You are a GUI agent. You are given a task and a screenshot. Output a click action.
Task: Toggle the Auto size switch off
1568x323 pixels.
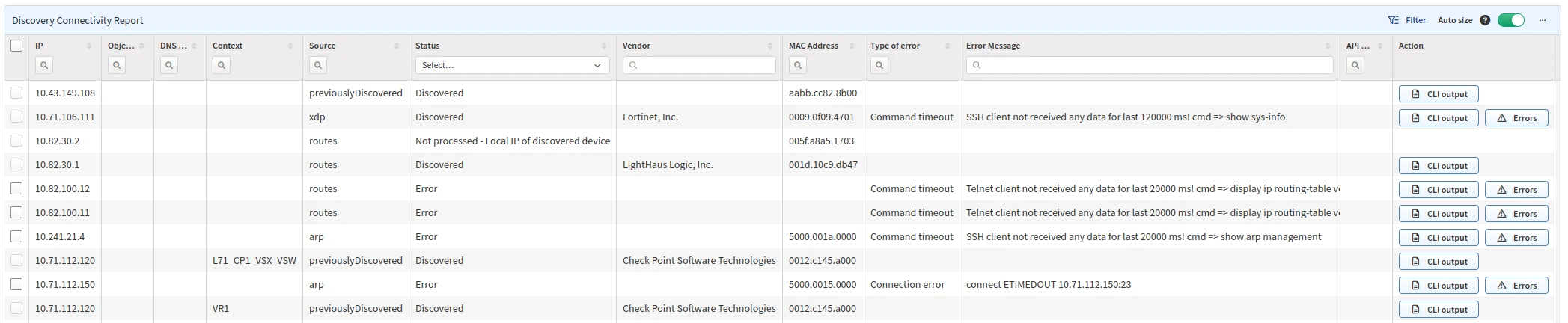[x=1510, y=21]
